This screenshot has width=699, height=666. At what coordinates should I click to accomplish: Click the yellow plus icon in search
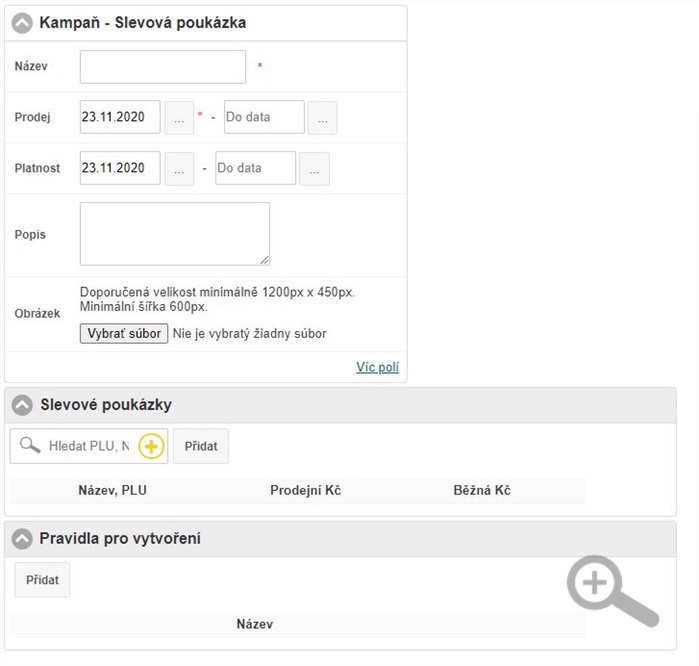(x=151, y=446)
